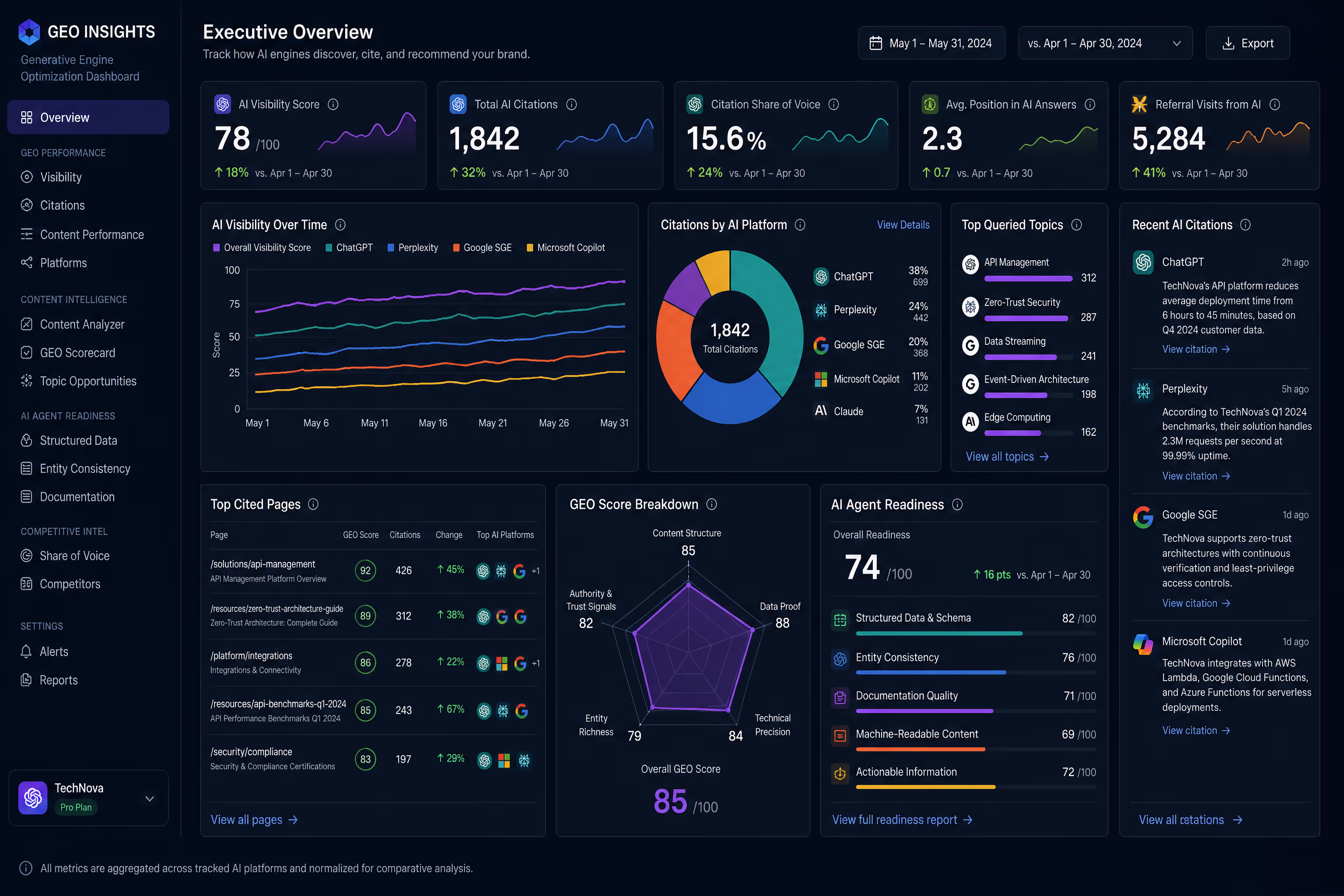
Task: Click info icon next to Recent AI Citations
Action: tap(1246, 224)
